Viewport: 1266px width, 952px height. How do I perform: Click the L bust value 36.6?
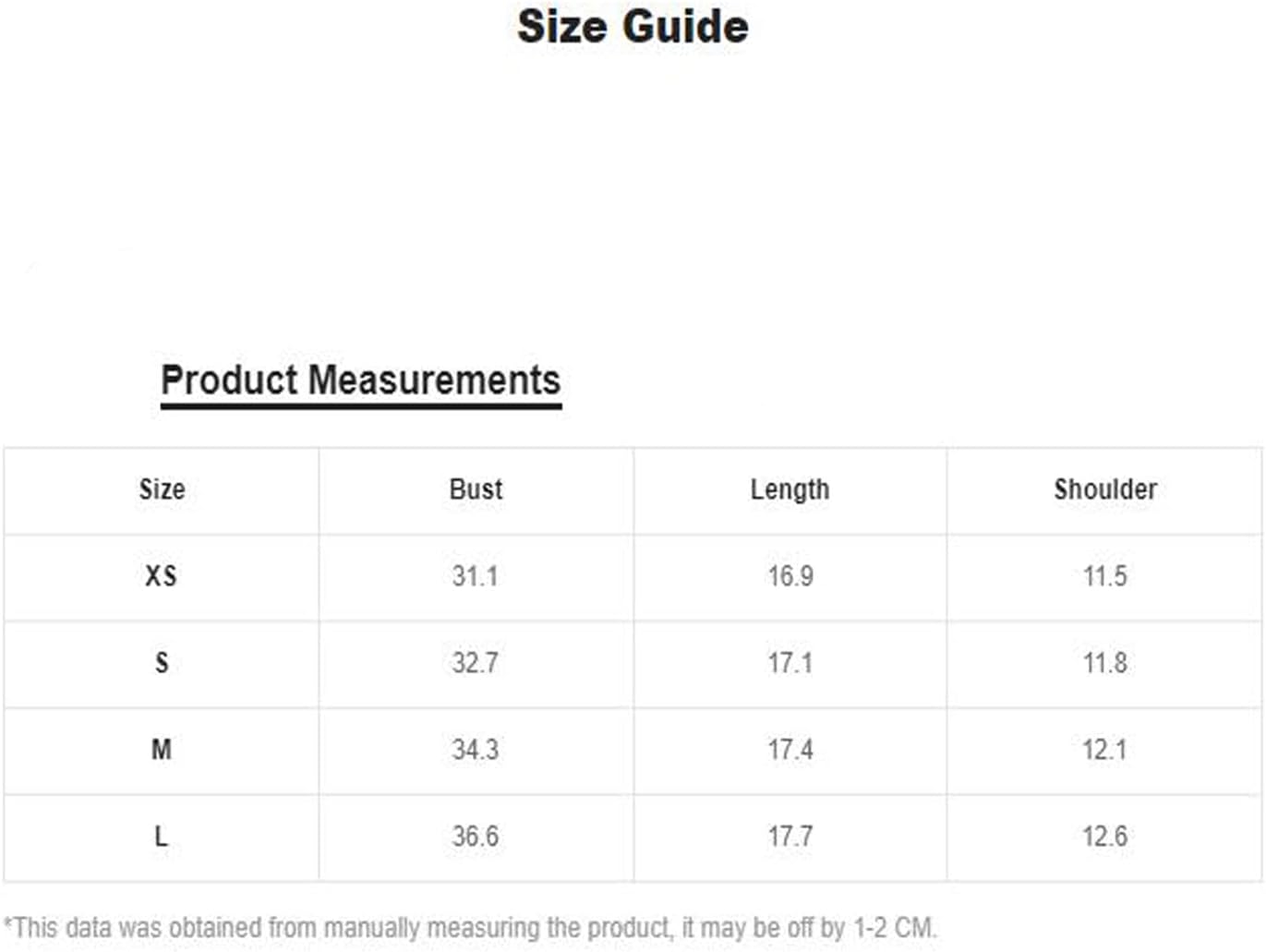(475, 837)
